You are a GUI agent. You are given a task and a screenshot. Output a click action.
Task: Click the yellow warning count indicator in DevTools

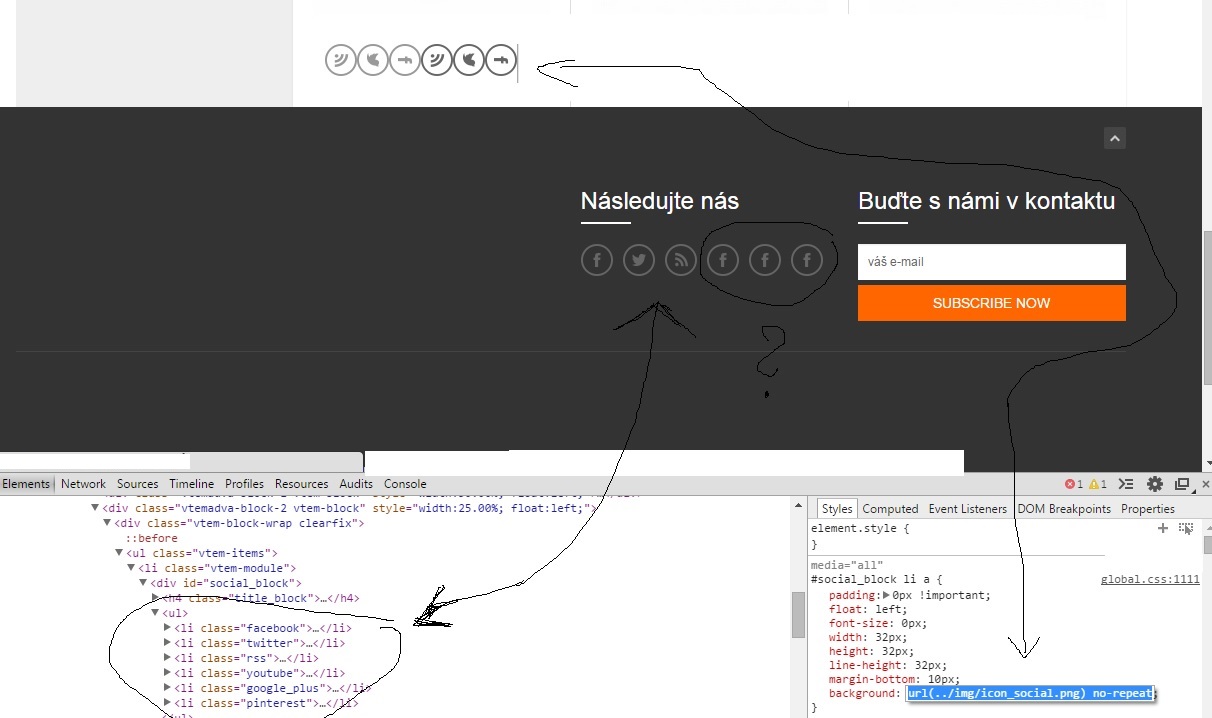coord(1097,484)
